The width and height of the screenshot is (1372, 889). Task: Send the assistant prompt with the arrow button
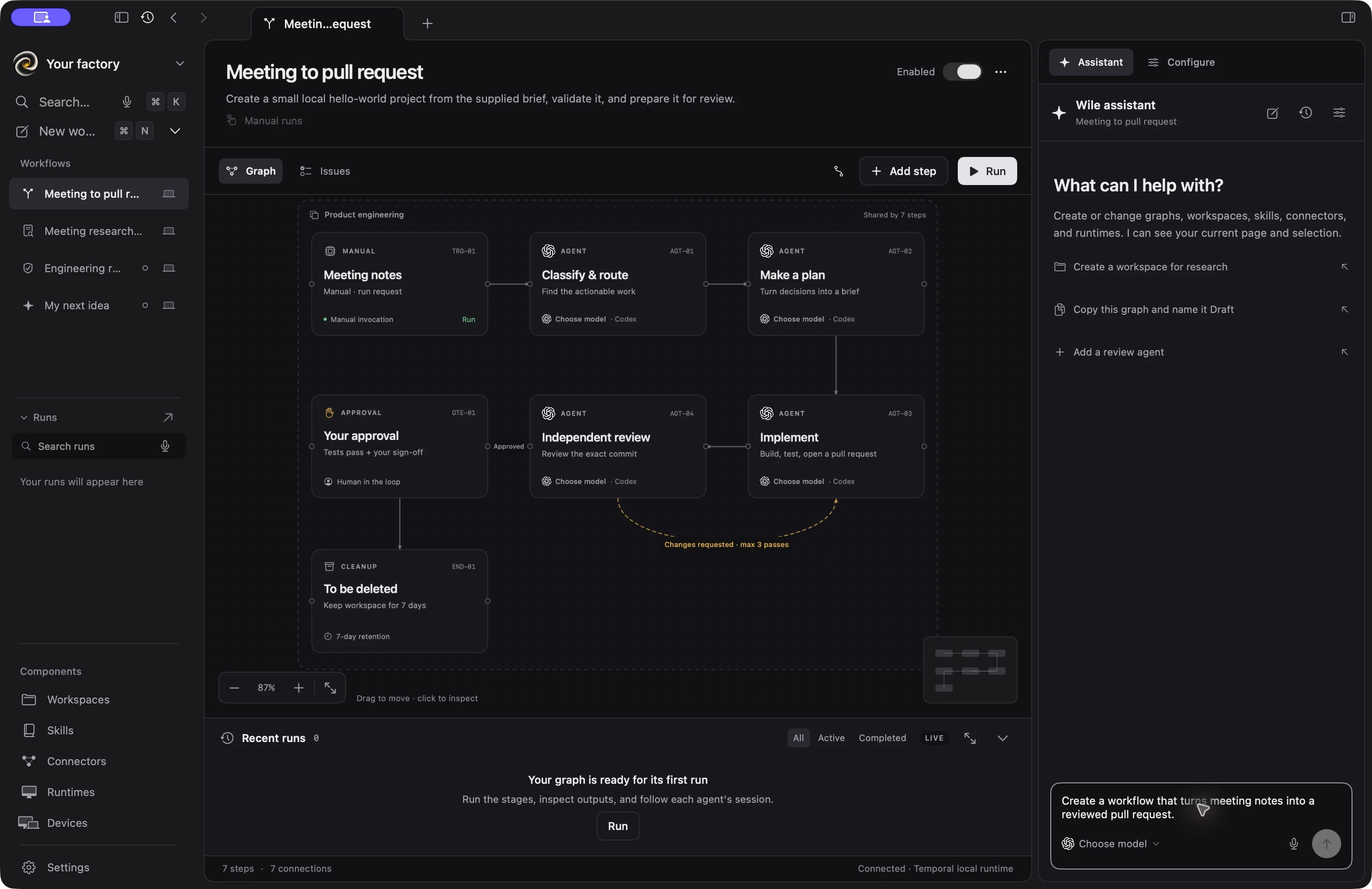pyautogui.click(x=1326, y=844)
